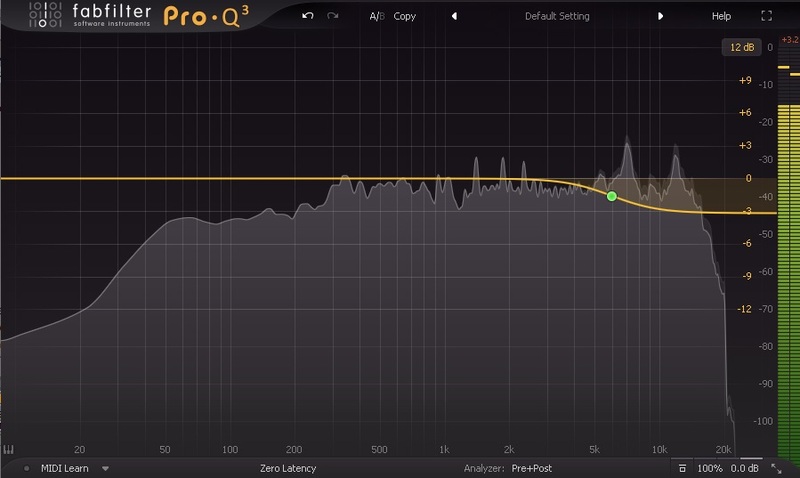Open the Help menu
The image size is (800, 478).
pyautogui.click(x=721, y=16)
